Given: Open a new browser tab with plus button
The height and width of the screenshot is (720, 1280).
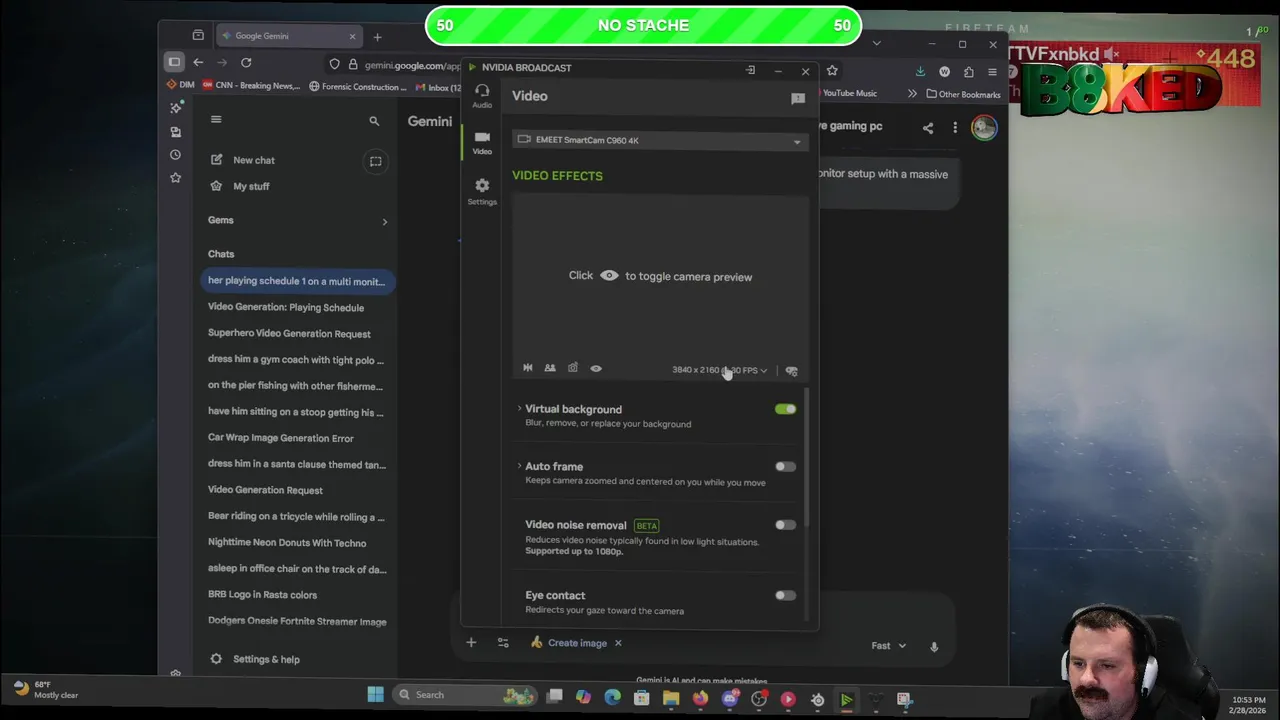Looking at the screenshot, I should [377, 37].
